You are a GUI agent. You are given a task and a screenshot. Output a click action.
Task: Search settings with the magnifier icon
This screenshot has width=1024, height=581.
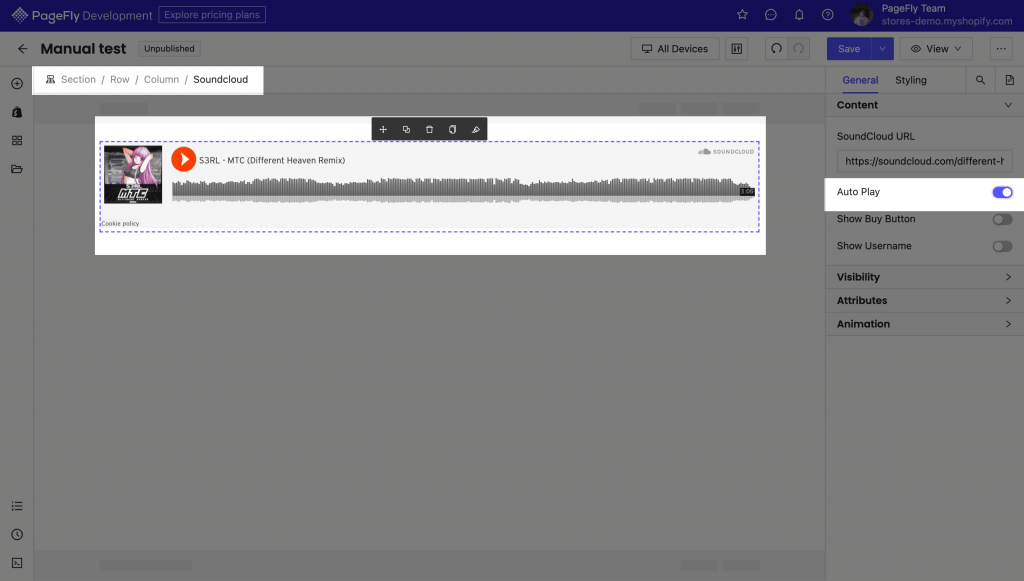click(980, 80)
